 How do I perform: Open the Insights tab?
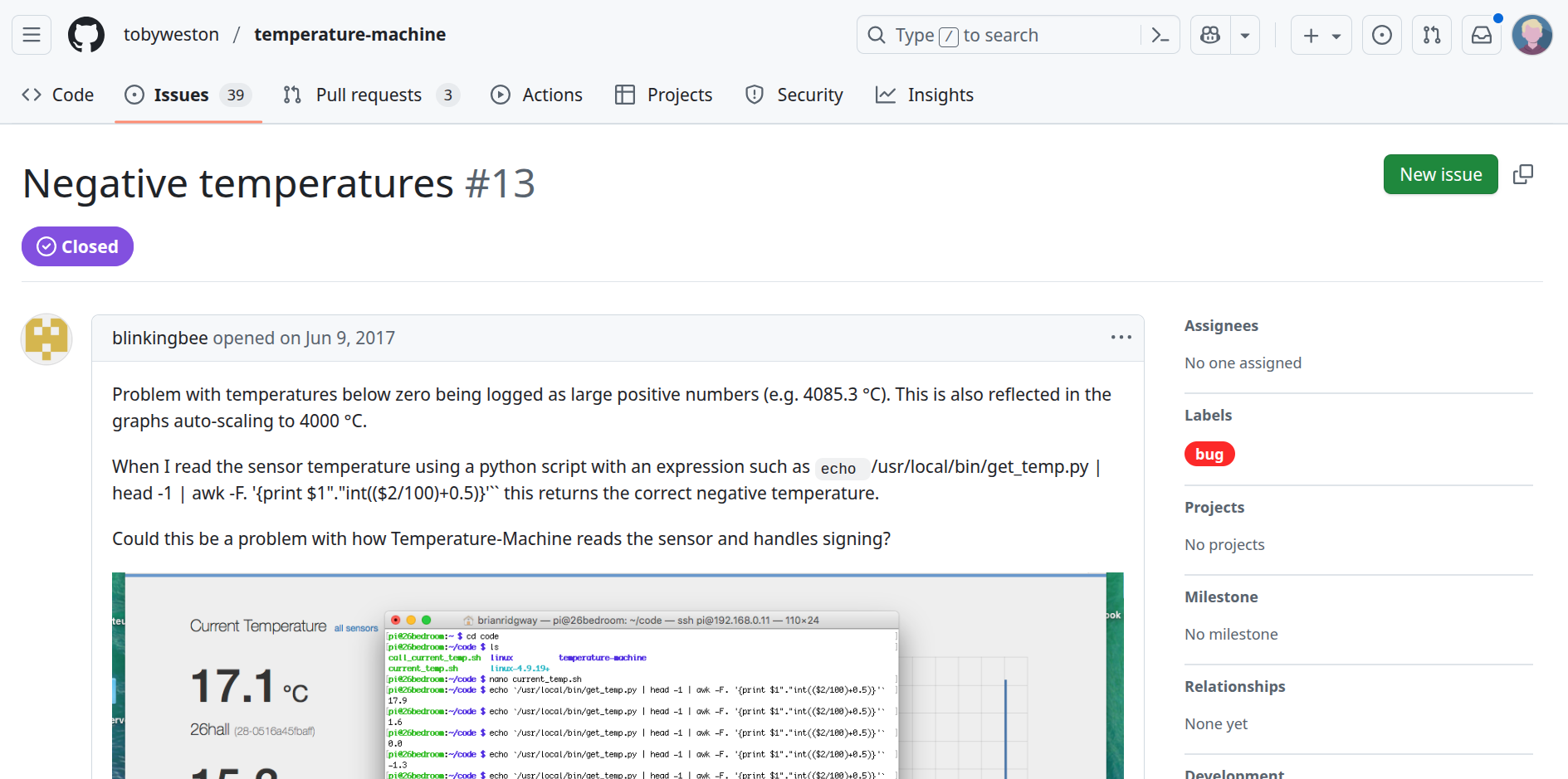[x=925, y=95]
